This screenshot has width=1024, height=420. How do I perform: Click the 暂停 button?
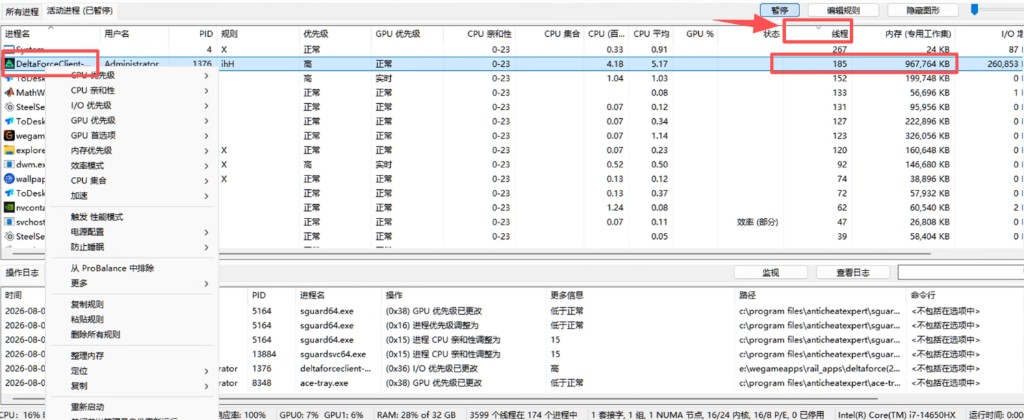tap(780, 10)
